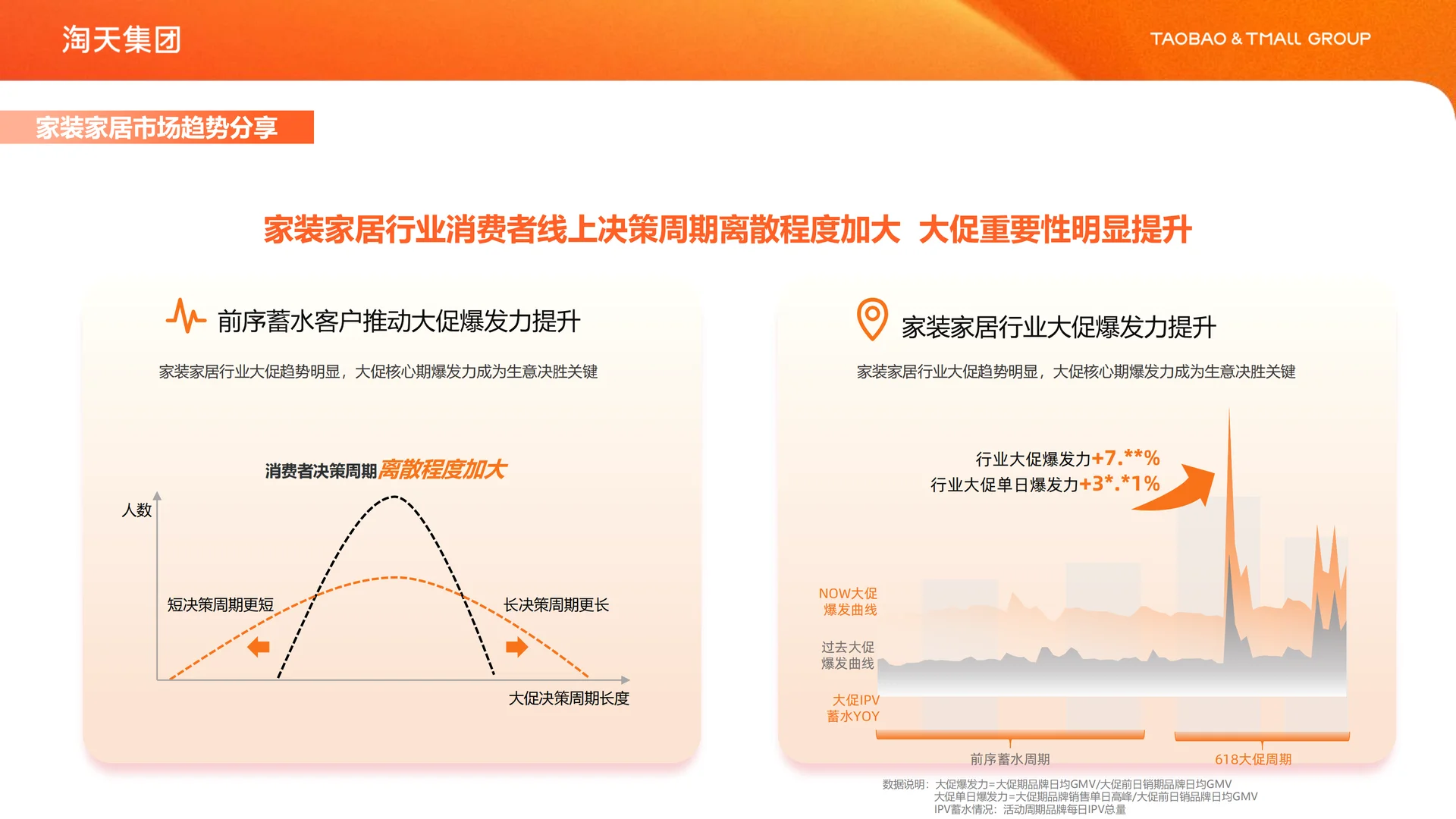Collapse the 消费者决策周期离散程度加大 chart section
Screen dimensions: 1456x819
coord(387,470)
